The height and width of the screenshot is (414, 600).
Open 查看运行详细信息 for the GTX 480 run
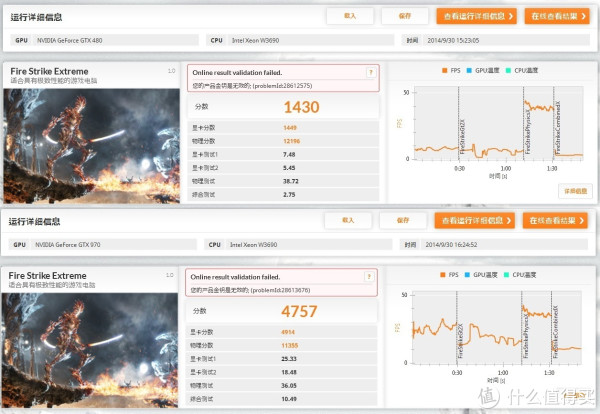coord(476,16)
